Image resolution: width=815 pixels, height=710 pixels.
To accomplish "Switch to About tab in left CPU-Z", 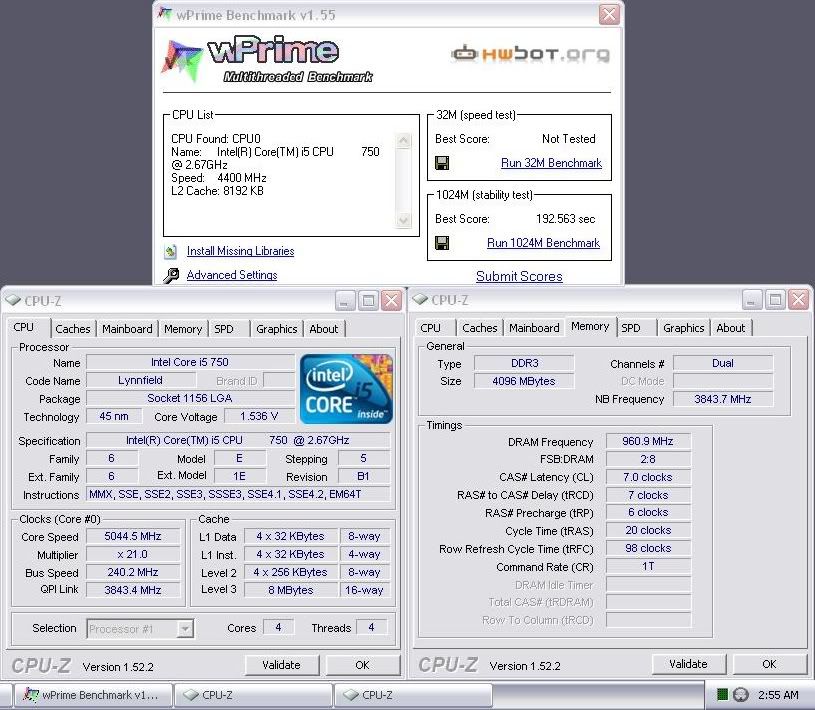I will (x=324, y=329).
